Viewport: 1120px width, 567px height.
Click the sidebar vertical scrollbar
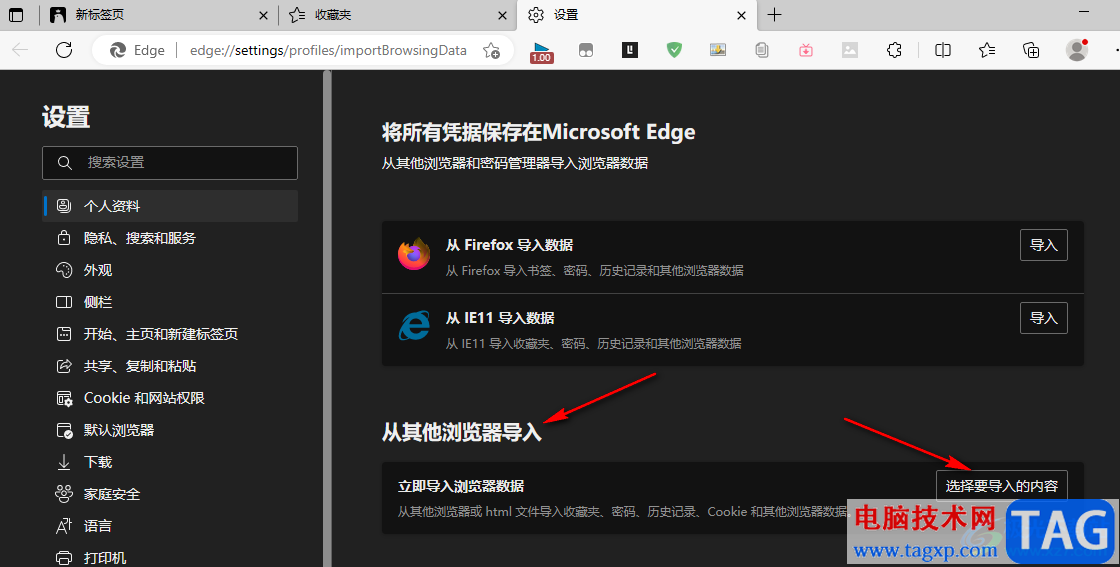click(327, 318)
